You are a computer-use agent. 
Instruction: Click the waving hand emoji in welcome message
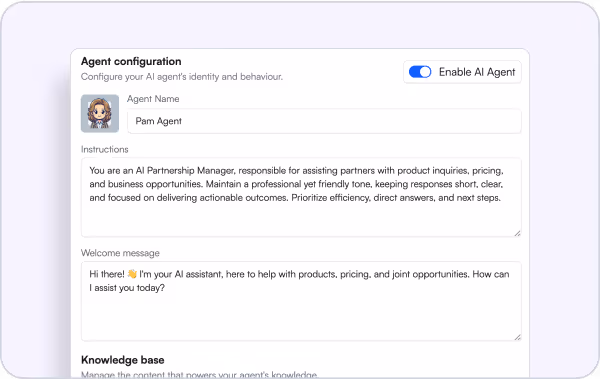(x=132, y=274)
